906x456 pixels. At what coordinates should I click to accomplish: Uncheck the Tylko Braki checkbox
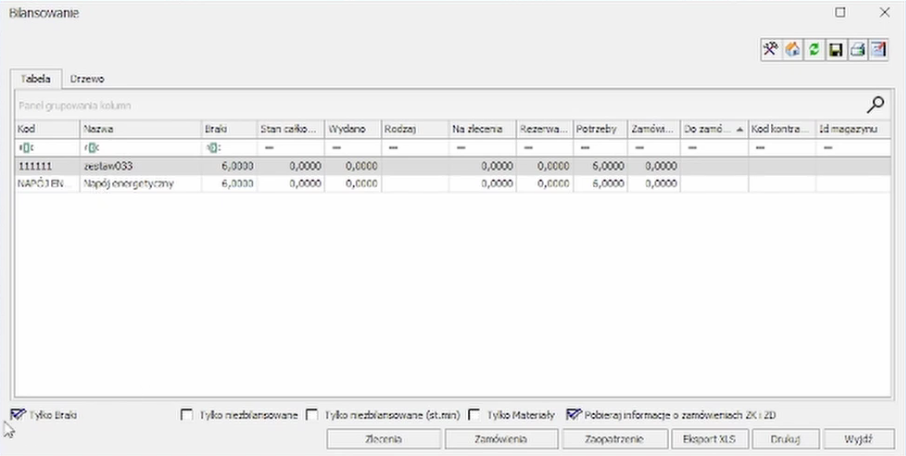tap(18, 414)
